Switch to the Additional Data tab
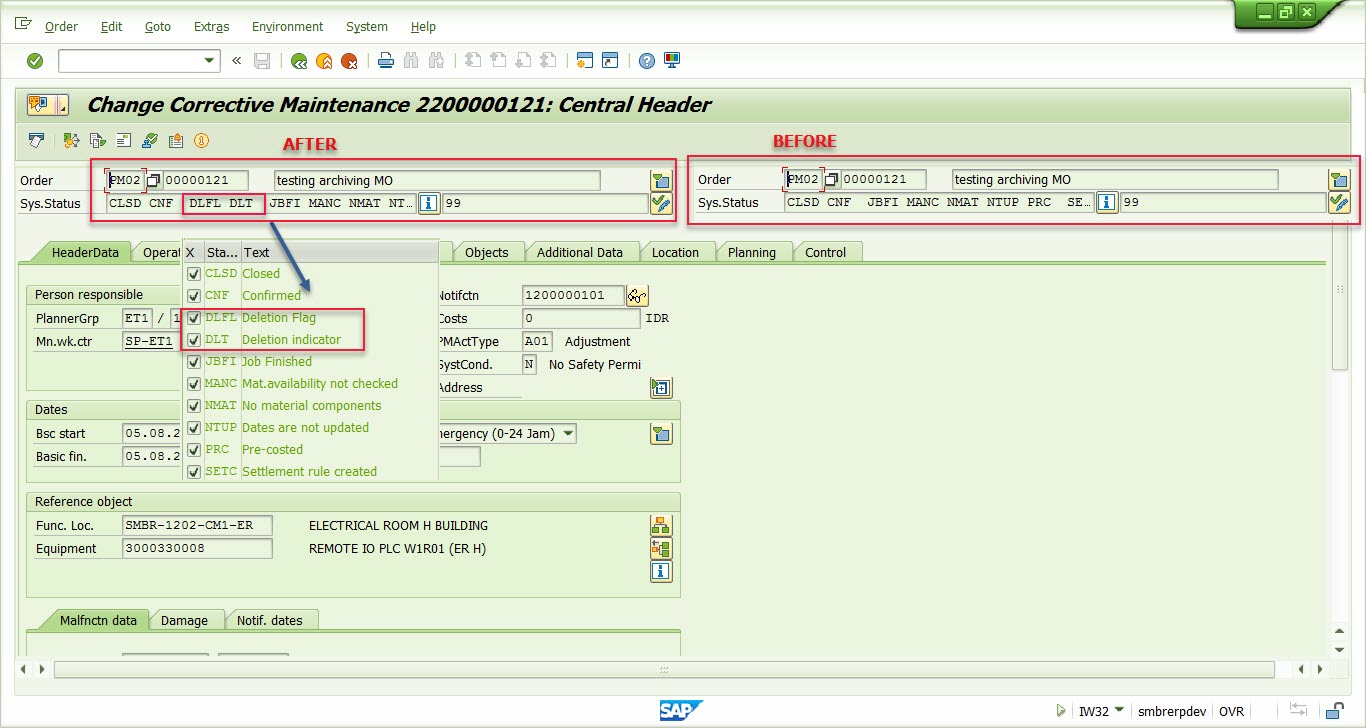Image resolution: width=1366 pixels, height=728 pixels. [x=580, y=252]
